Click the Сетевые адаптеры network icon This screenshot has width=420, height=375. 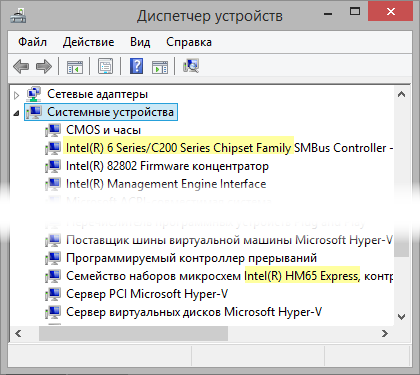tap(34, 94)
